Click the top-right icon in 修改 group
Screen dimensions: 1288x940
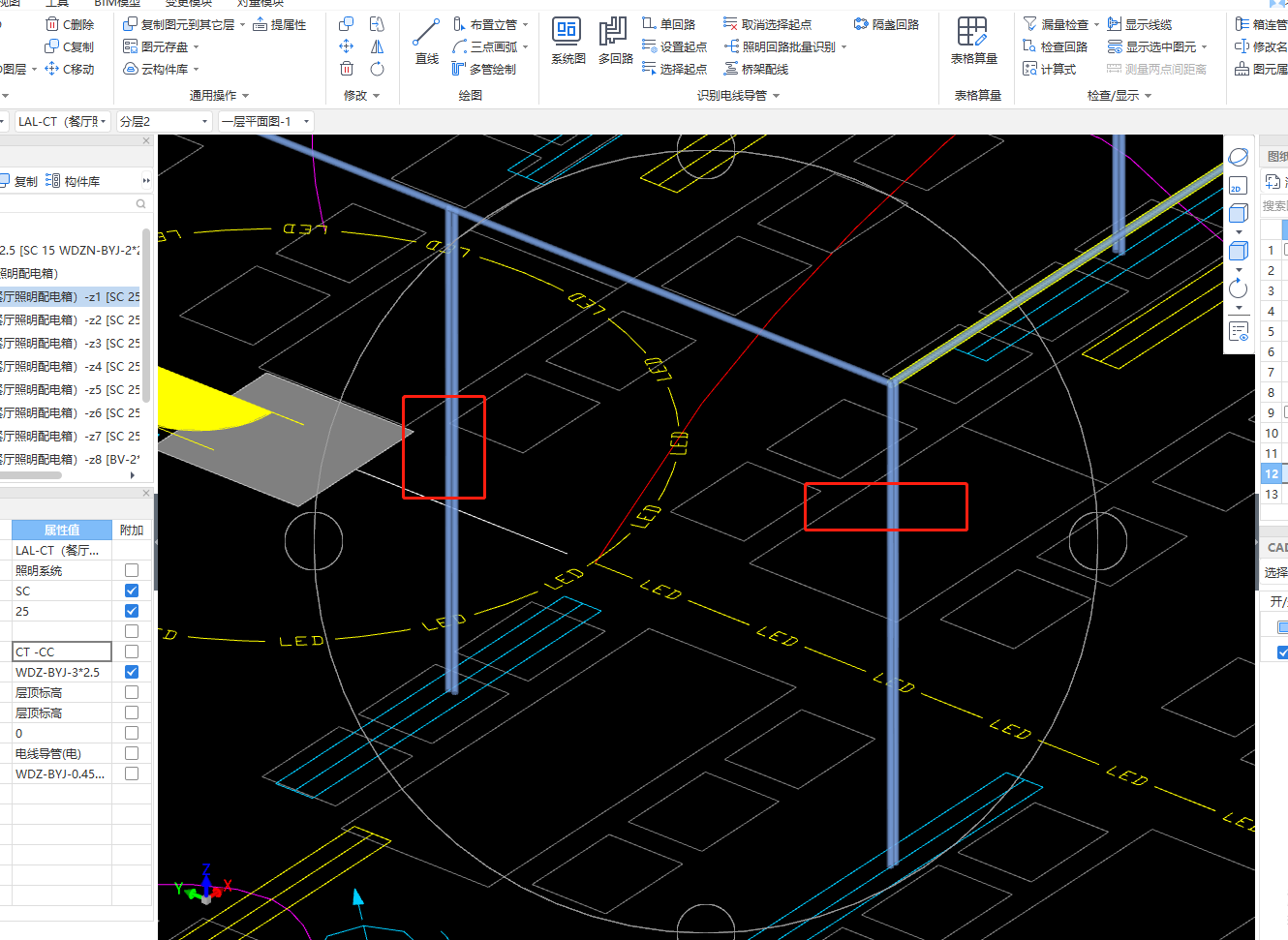point(377,24)
